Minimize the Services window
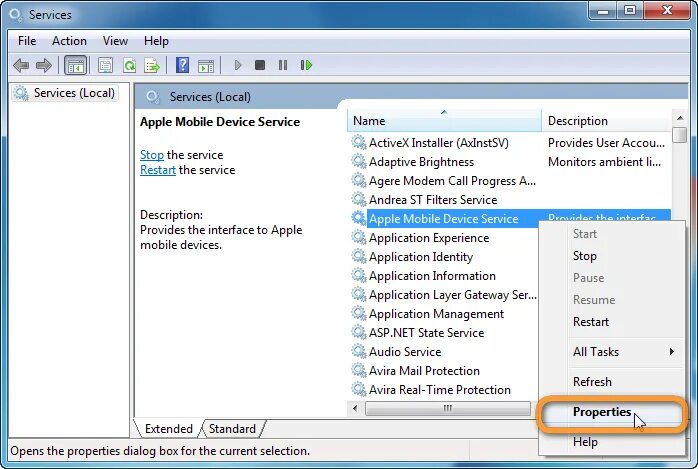This screenshot has height=469, width=698. 603,11
